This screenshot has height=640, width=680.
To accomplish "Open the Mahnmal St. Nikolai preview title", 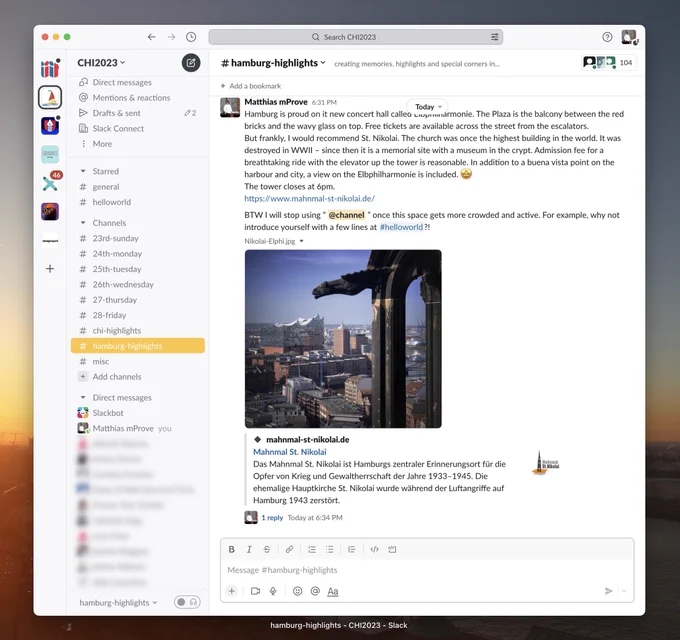I will point(290,452).
